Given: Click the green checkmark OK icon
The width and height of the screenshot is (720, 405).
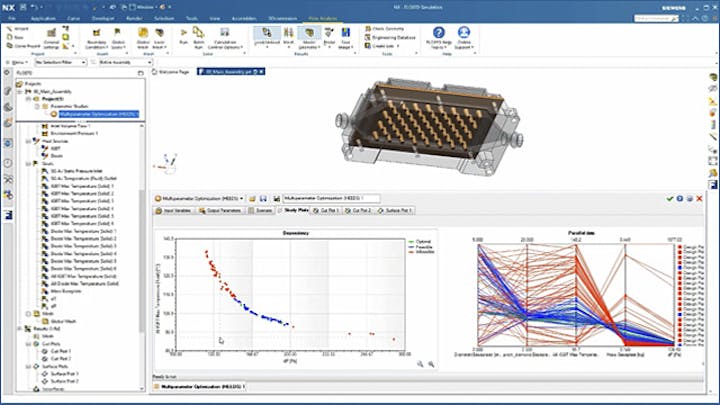Looking at the screenshot, I should [x=669, y=198].
